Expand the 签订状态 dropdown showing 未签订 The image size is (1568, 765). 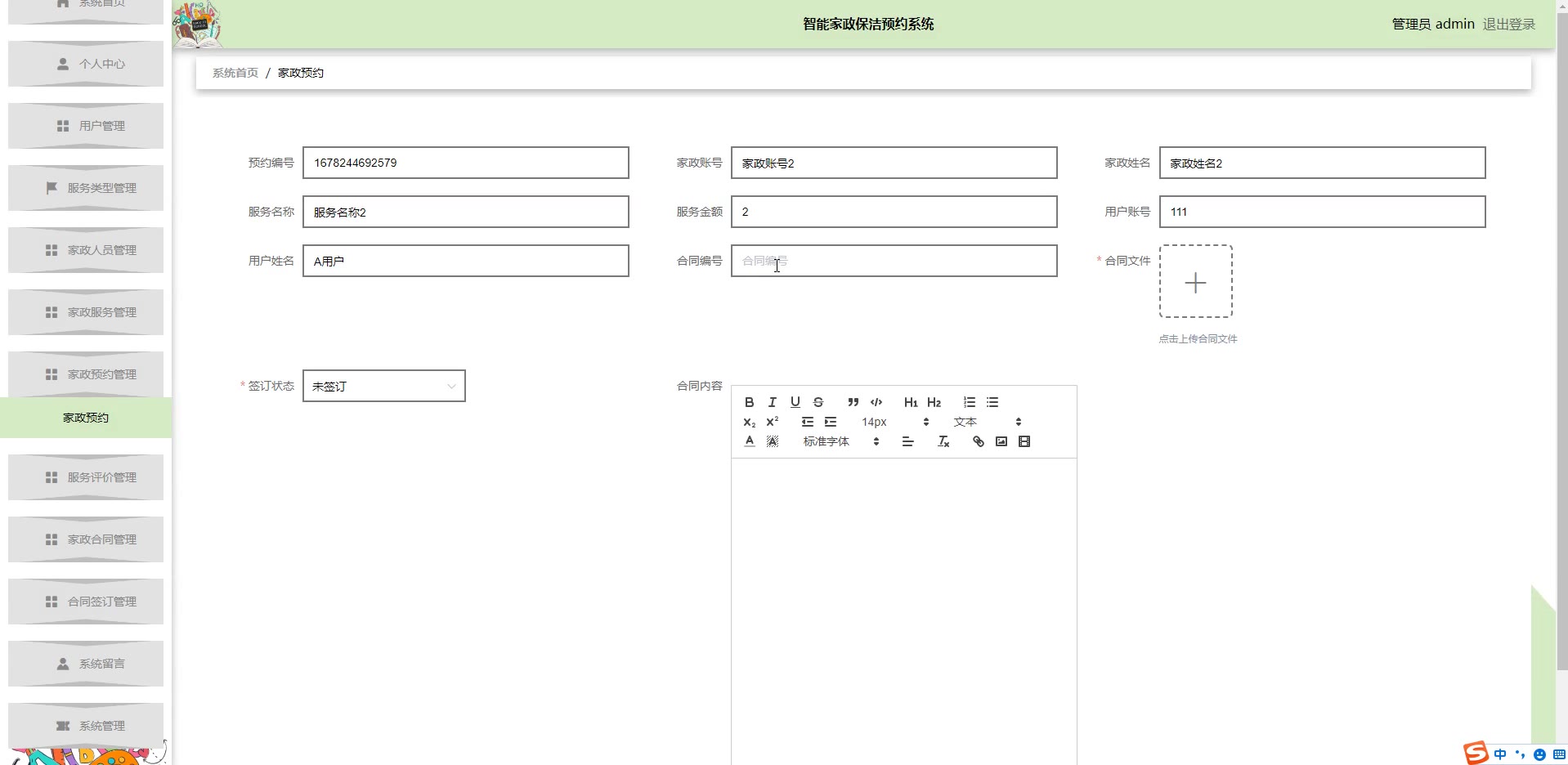point(384,386)
